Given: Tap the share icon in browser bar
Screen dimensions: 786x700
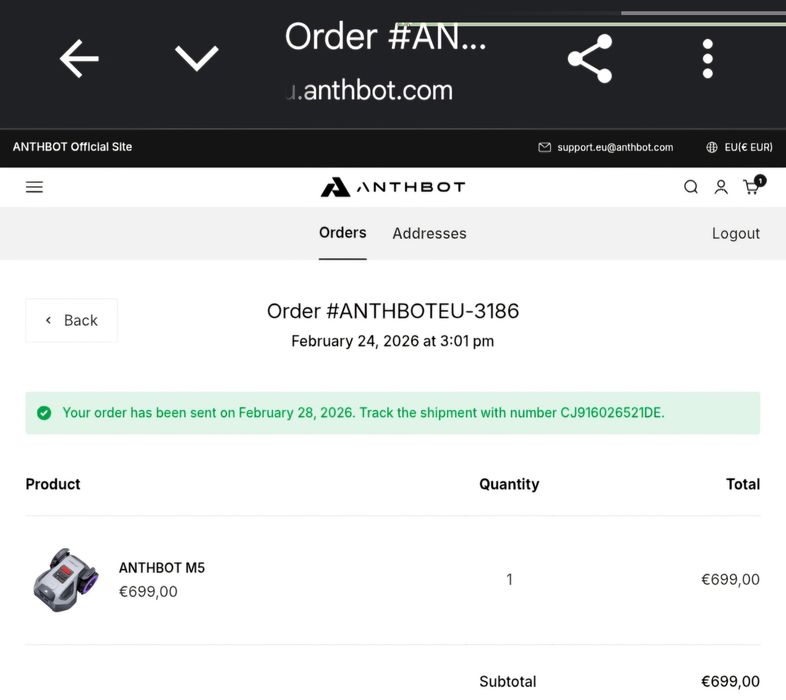Looking at the screenshot, I should [589, 59].
